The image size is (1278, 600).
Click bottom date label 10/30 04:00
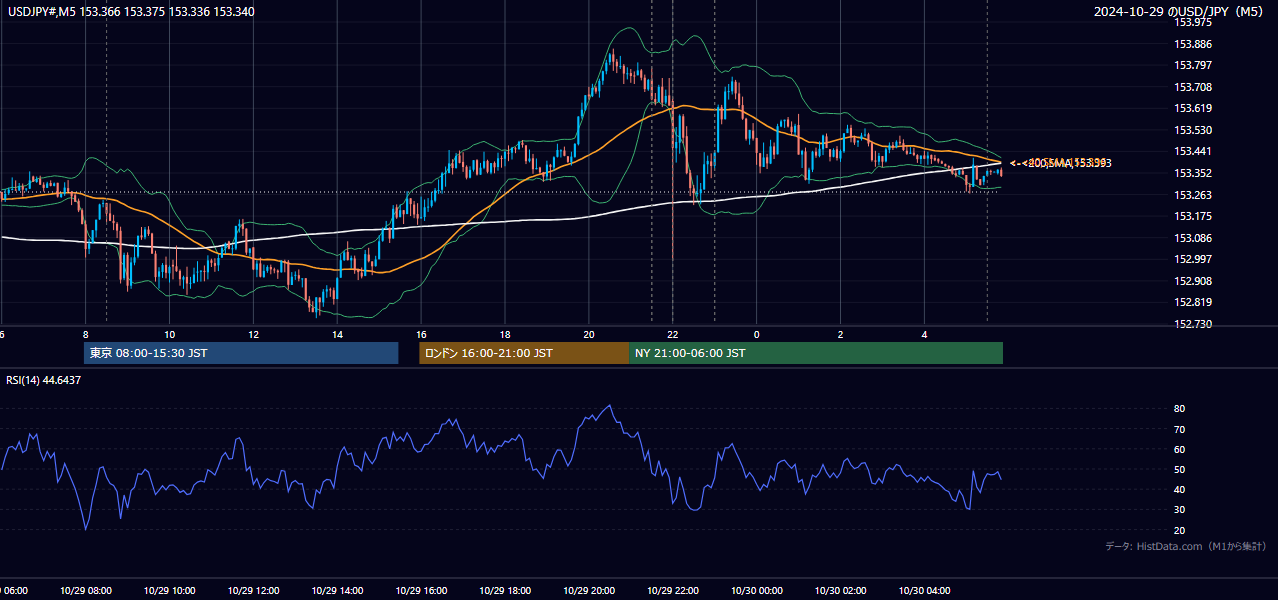[x=925, y=590]
